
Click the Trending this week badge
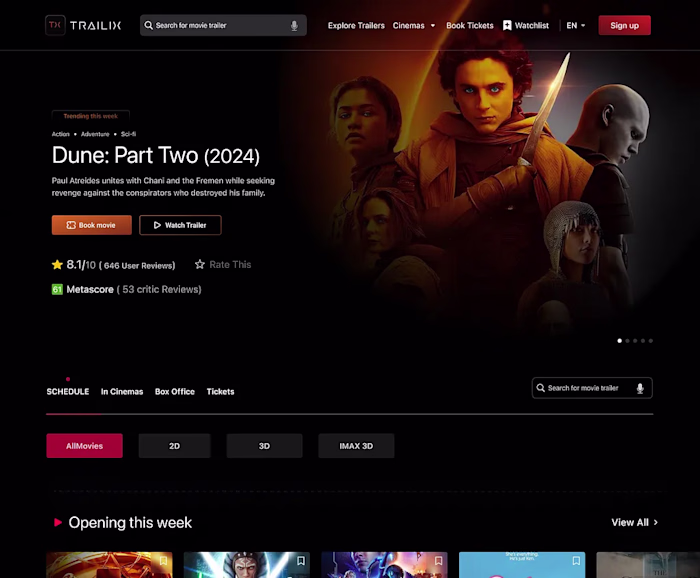91,116
